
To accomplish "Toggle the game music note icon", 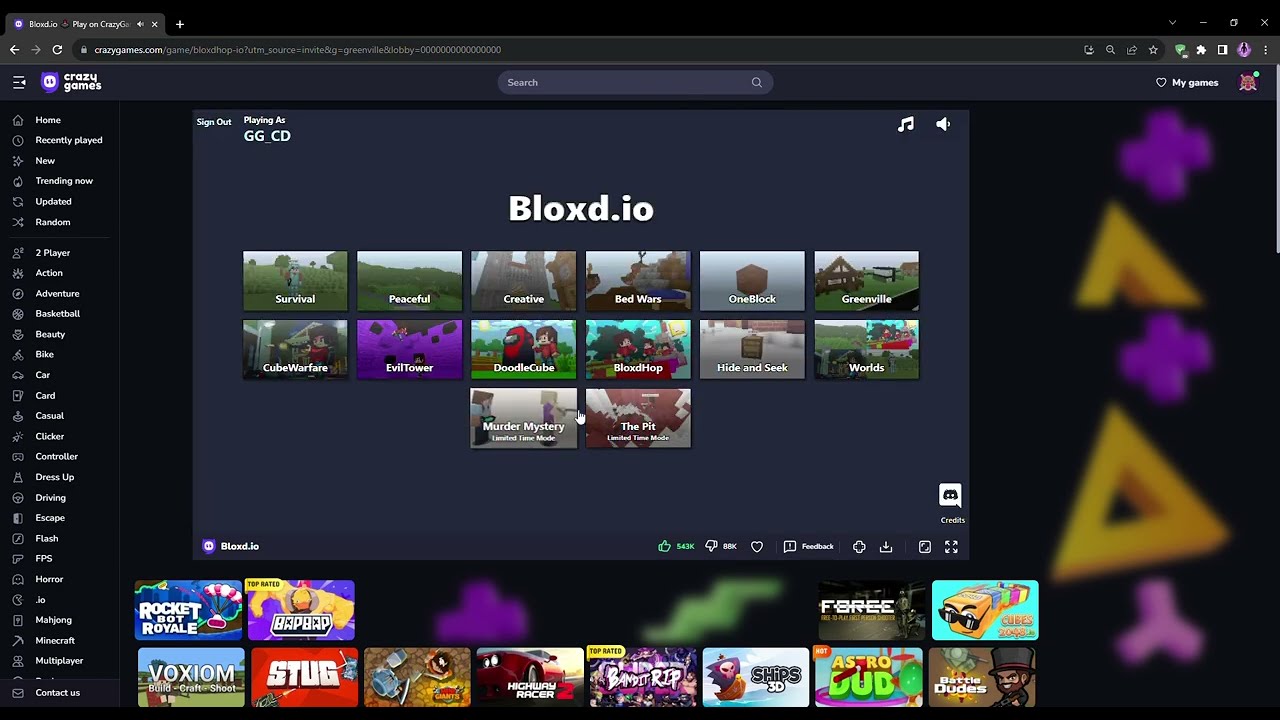I will point(905,124).
